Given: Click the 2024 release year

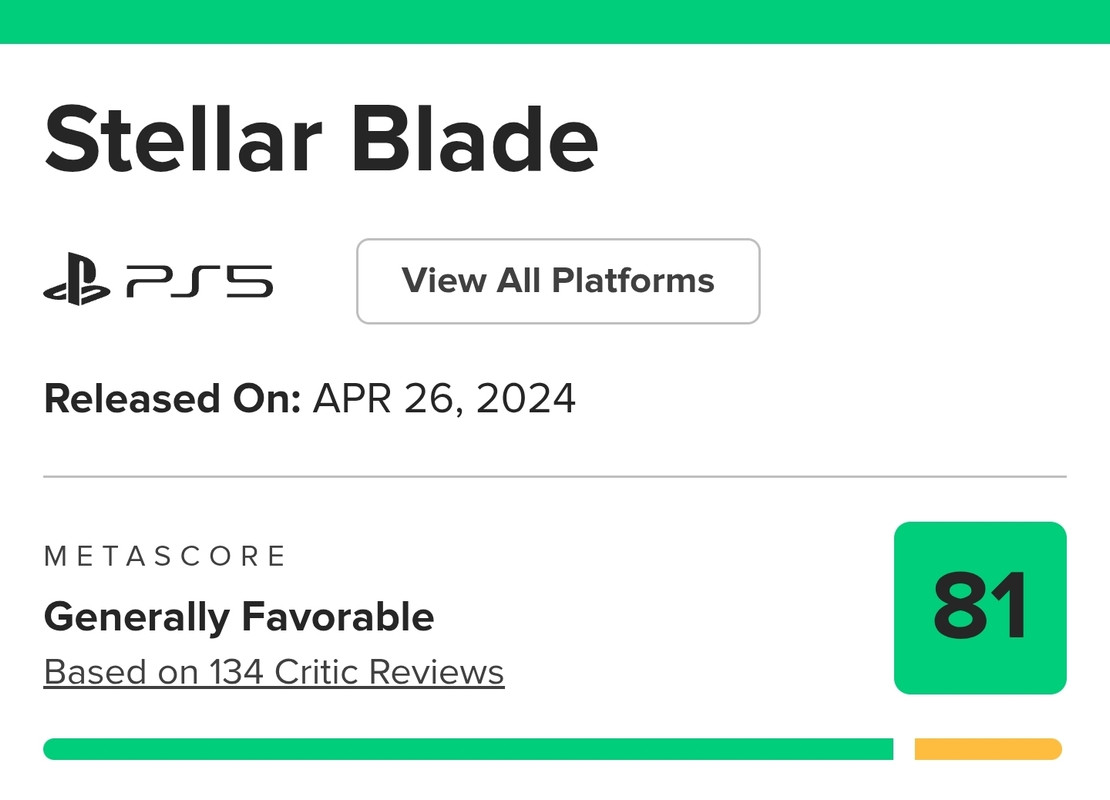Looking at the screenshot, I should [526, 399].
